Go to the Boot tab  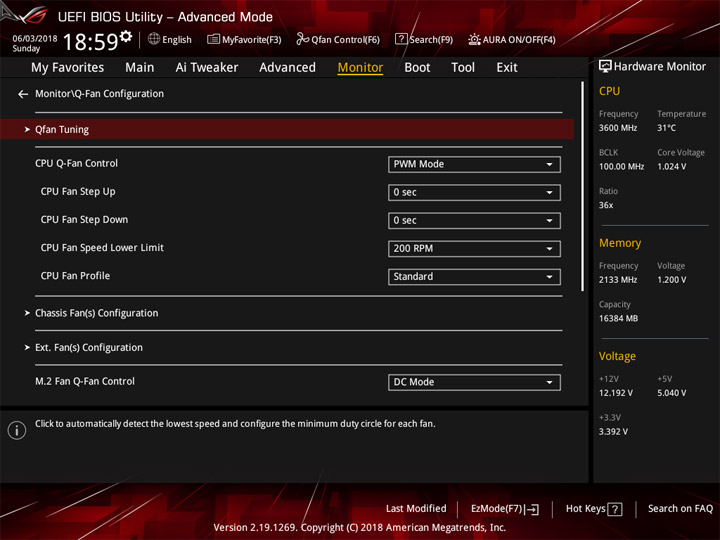click(417, 68)
